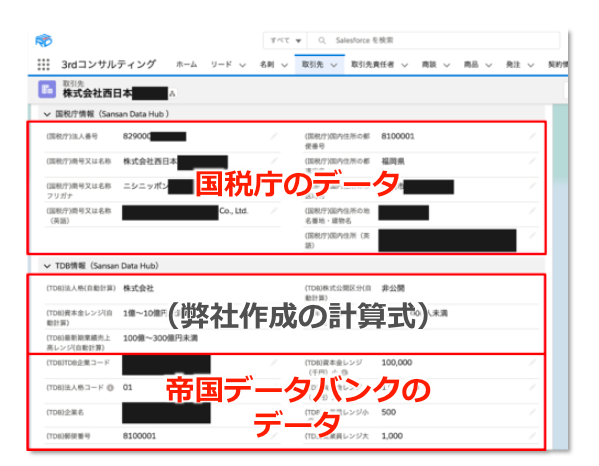Edit the 法人番号 field pencil icon
599x466 pixels.
[274, 136]
